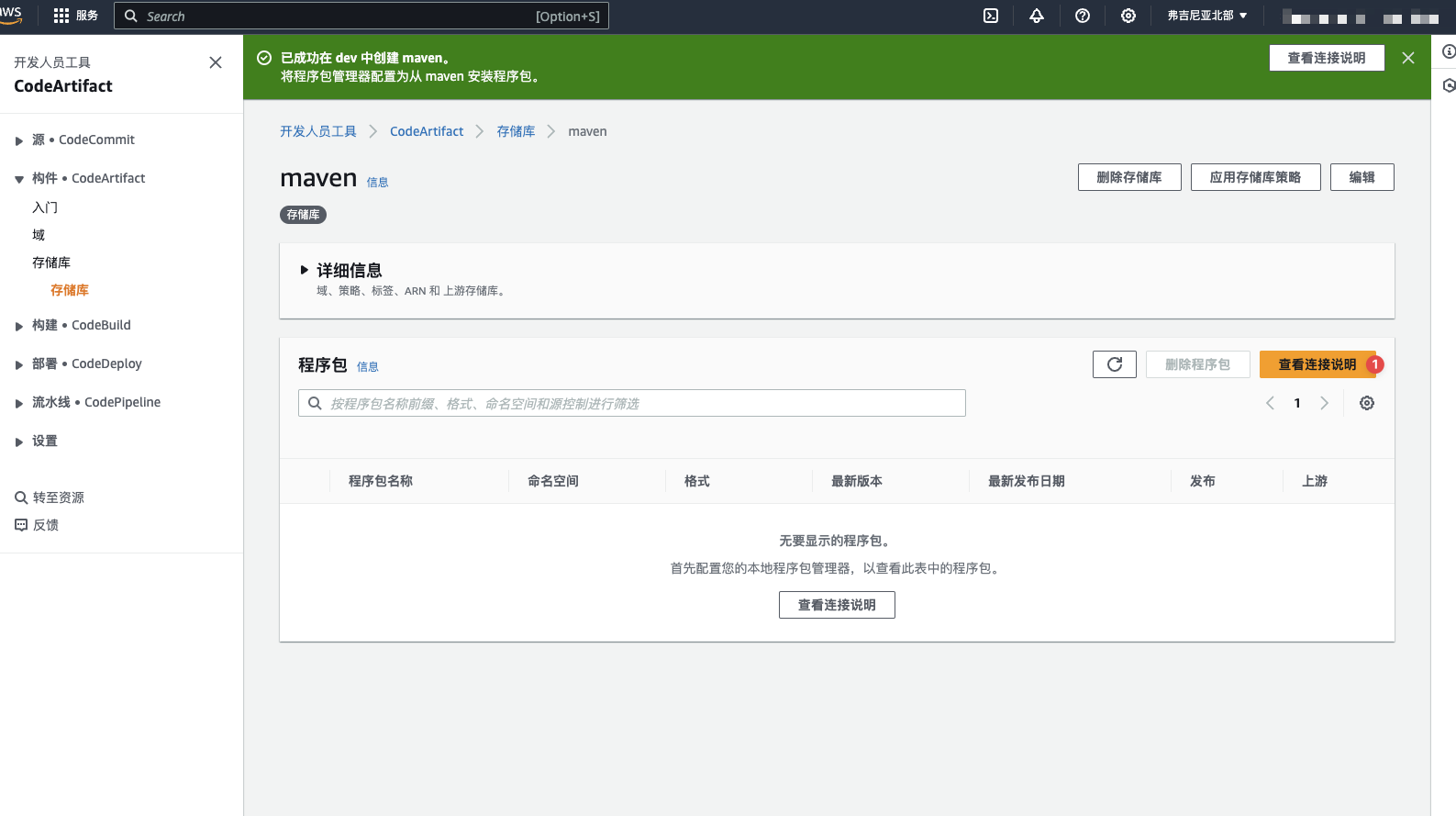Click the 服务 services label
Image resolution: width=1456 pixels, height=816 pixels.
[87, 16]
